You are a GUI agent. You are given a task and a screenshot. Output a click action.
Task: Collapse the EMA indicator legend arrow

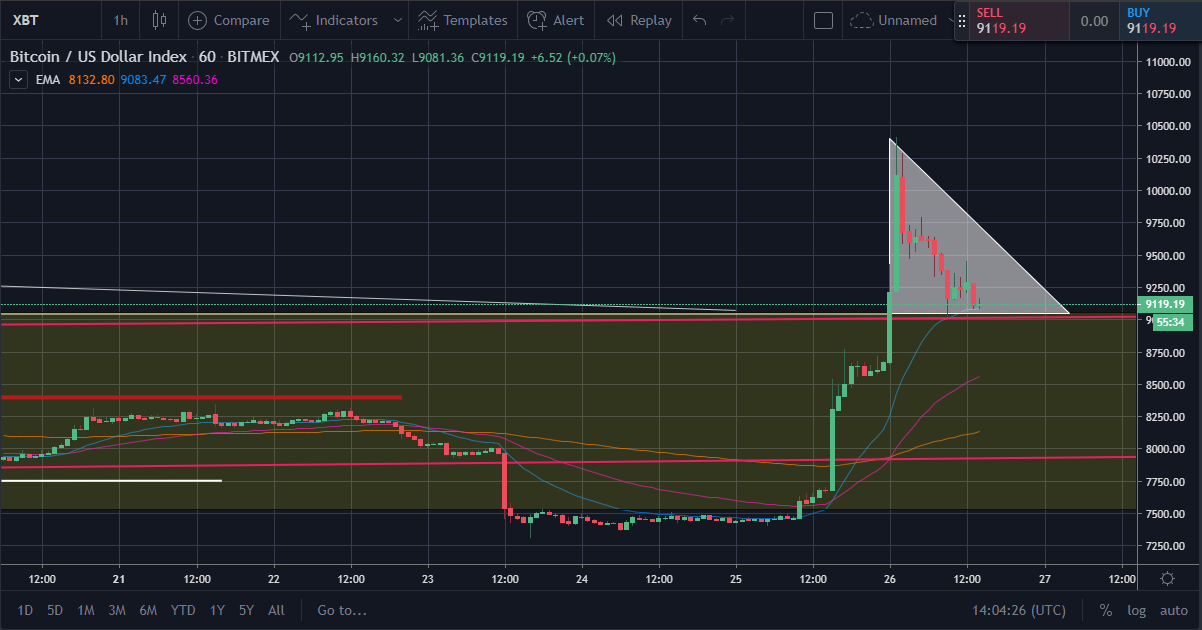pos(18,80)
